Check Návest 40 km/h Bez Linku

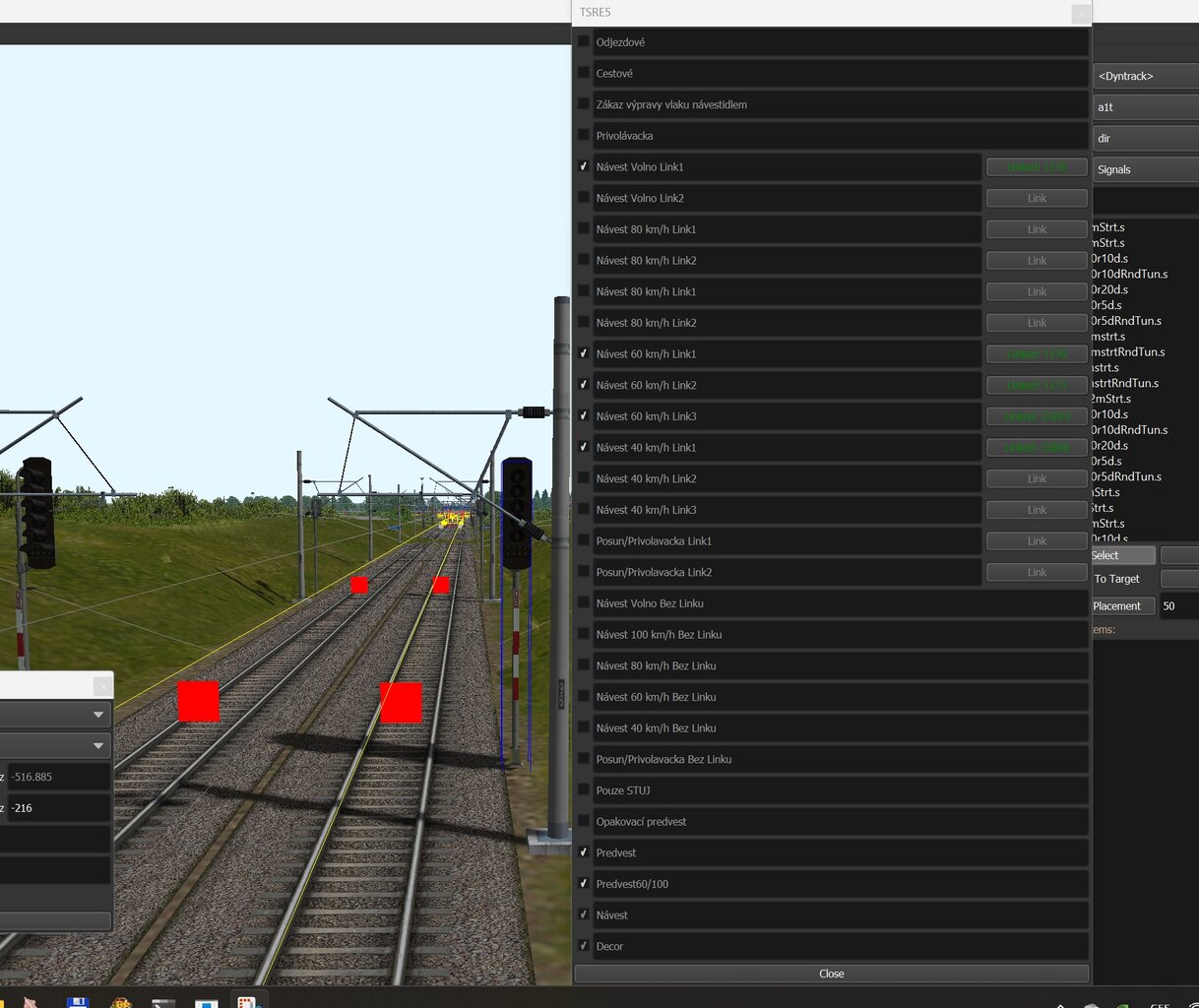[584, 727]
